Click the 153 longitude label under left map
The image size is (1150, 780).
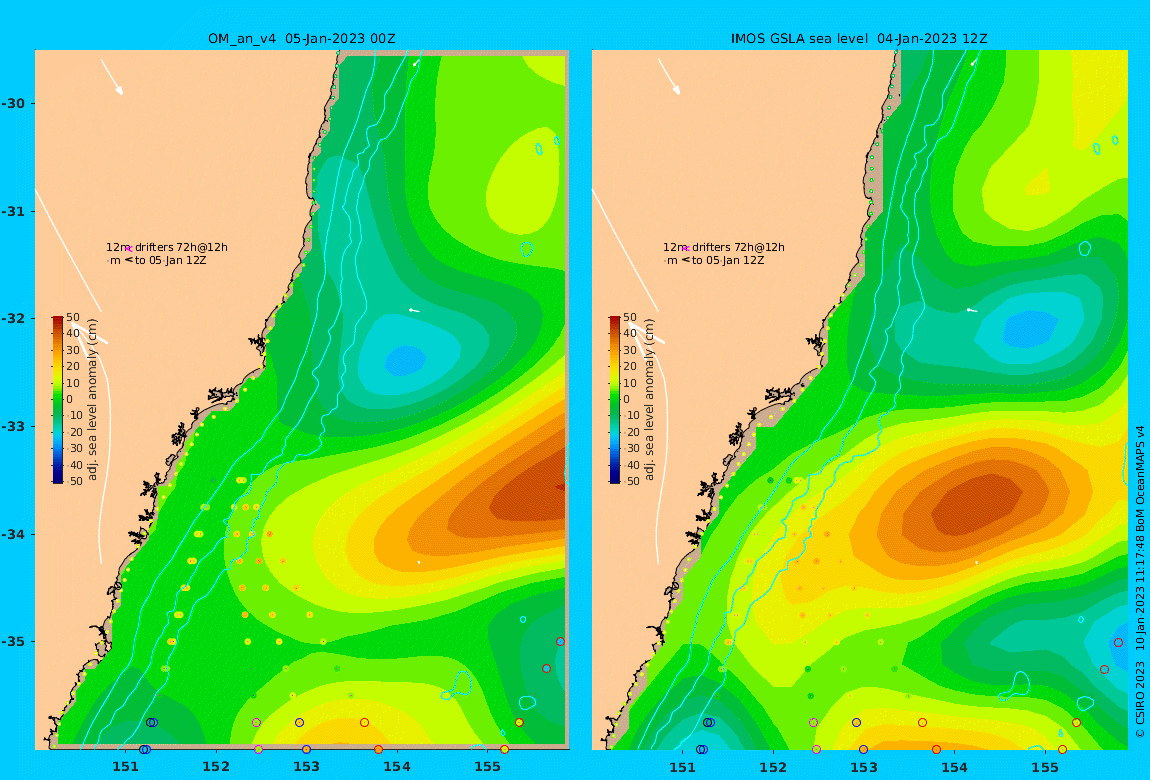click(307, 767)
